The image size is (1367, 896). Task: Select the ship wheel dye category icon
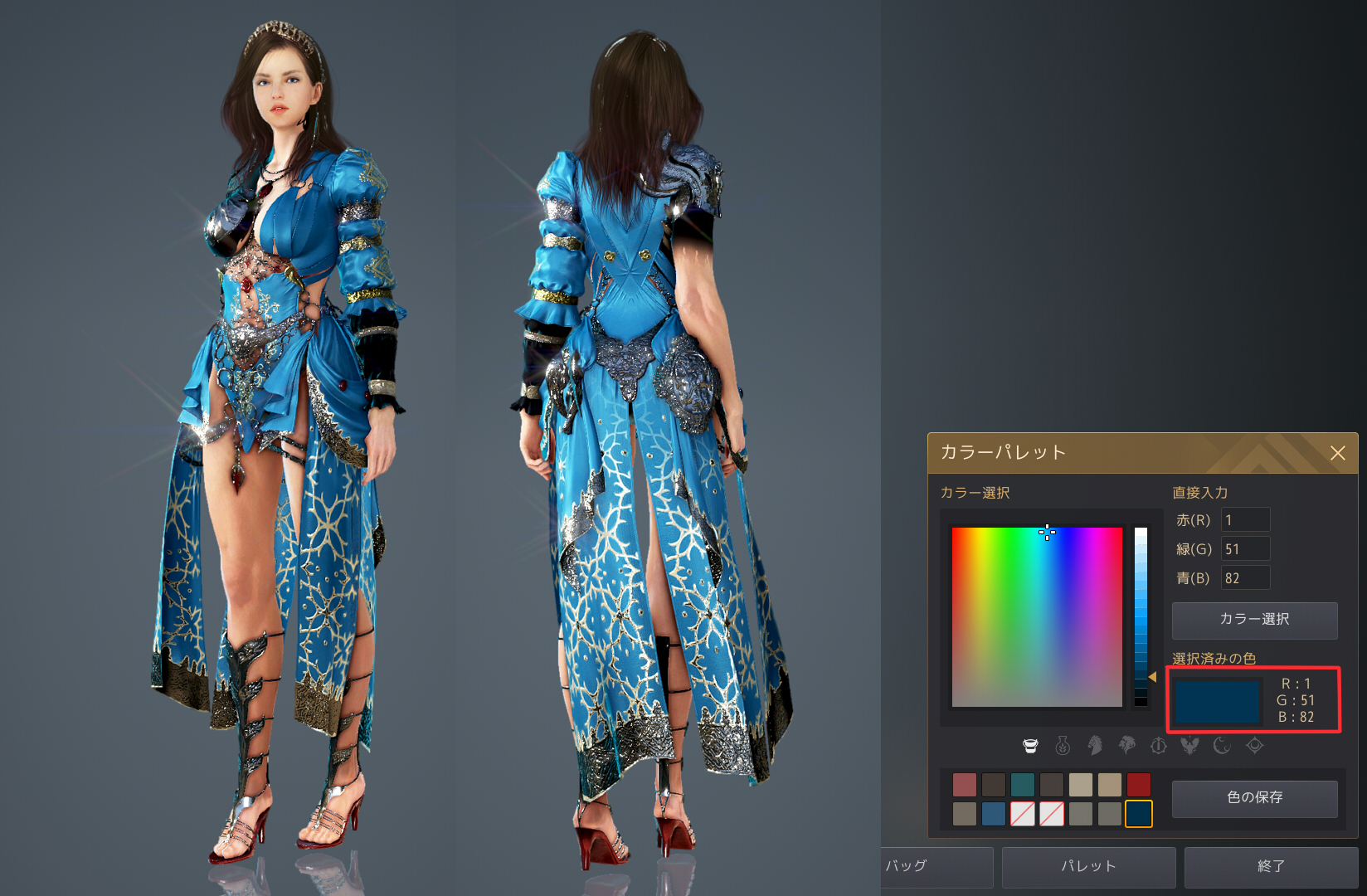click(1159, 746)
